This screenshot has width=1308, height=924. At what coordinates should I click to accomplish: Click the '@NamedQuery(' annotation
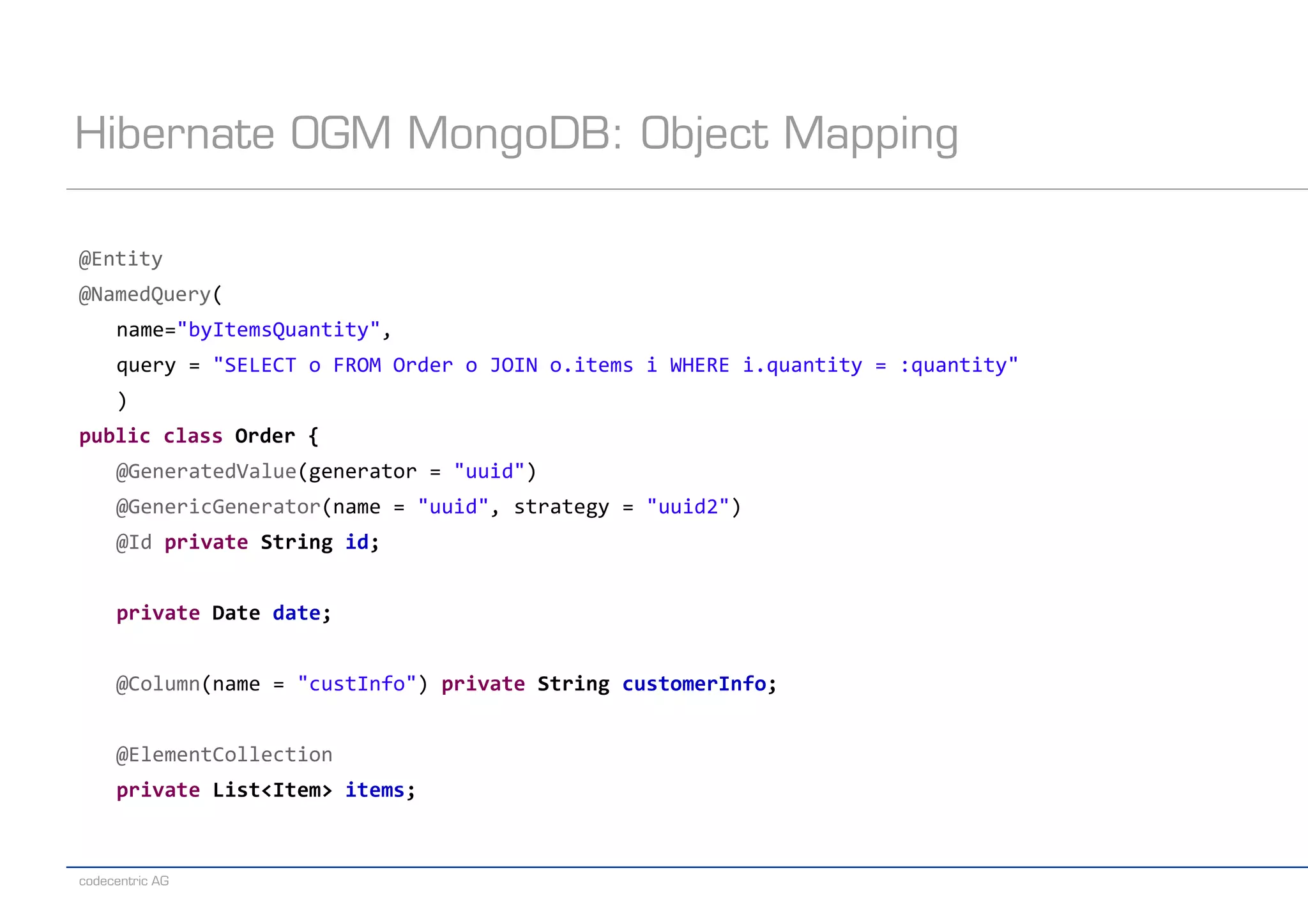point(150,294)
